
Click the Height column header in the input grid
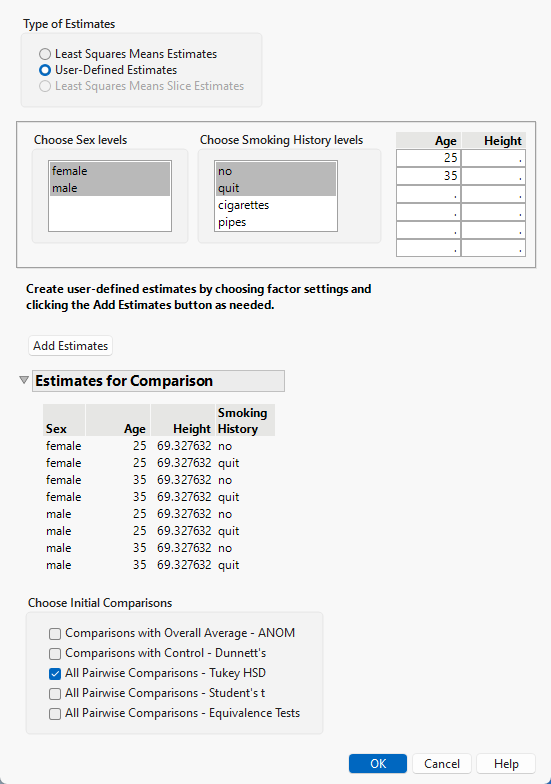(x=494, y=140)
